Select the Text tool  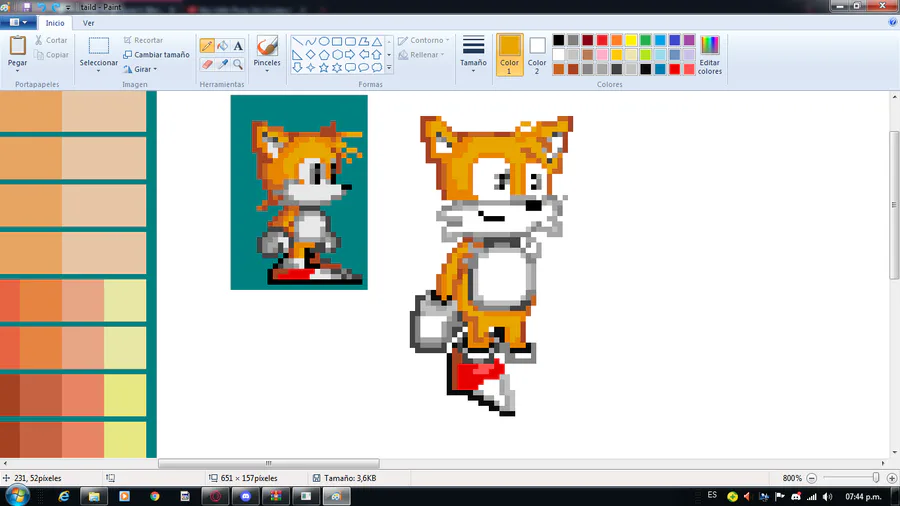pos(238,46)
